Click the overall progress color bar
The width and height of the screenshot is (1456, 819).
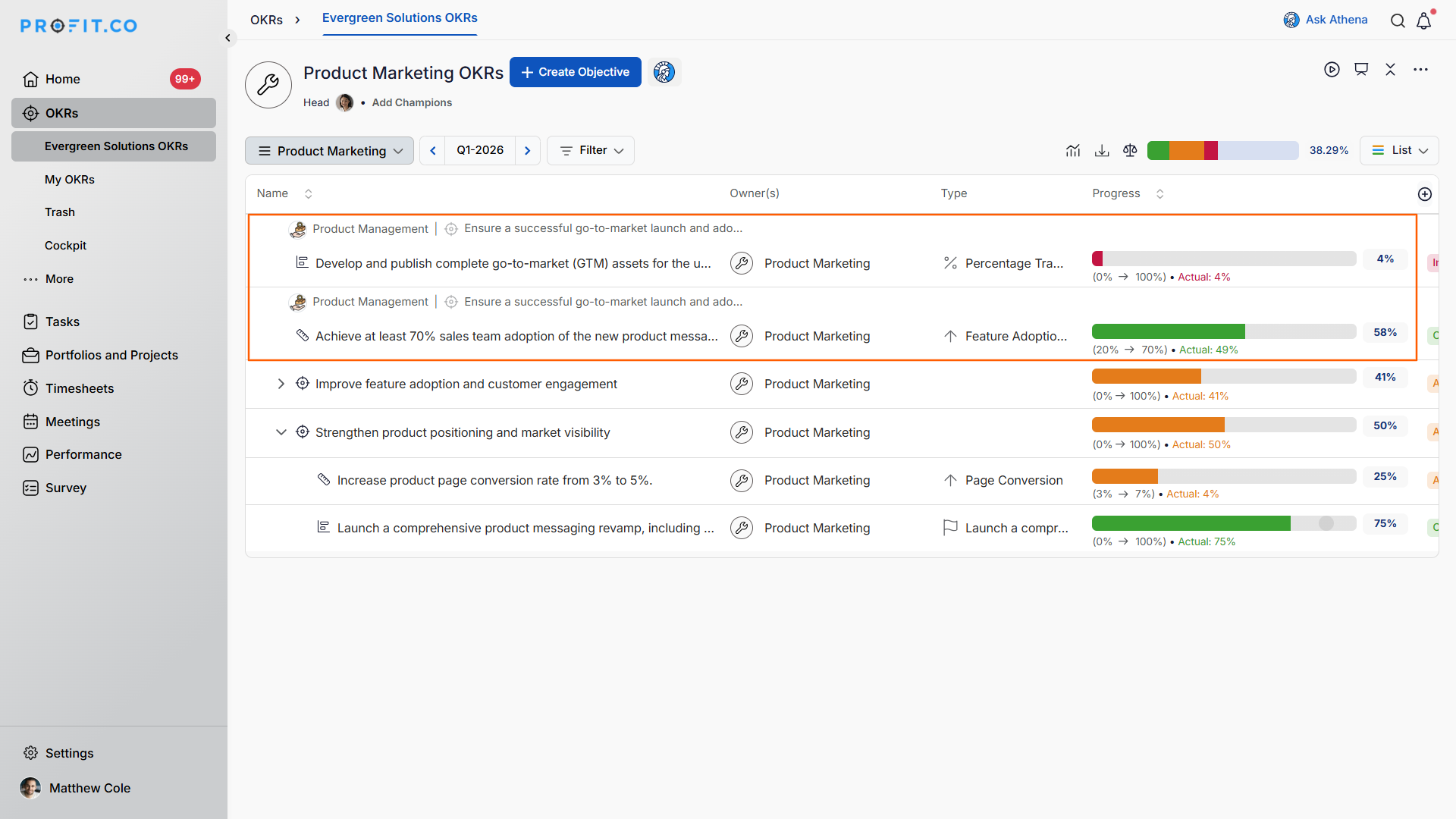point(1222,151)
